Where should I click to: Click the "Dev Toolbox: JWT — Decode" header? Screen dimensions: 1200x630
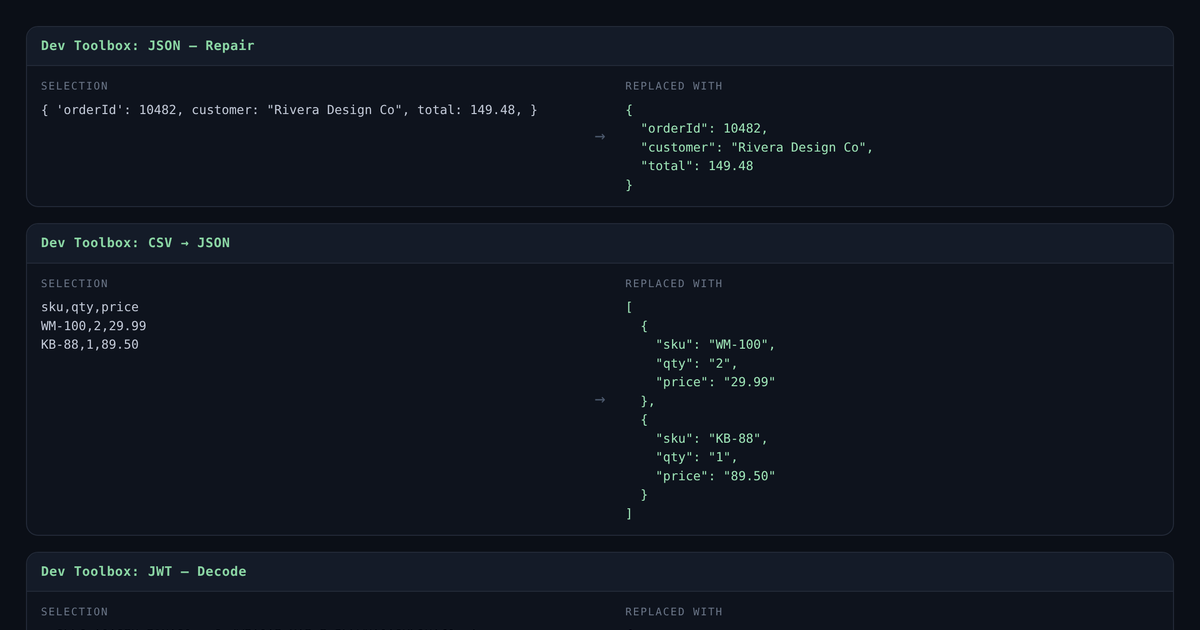coord(143,572)
